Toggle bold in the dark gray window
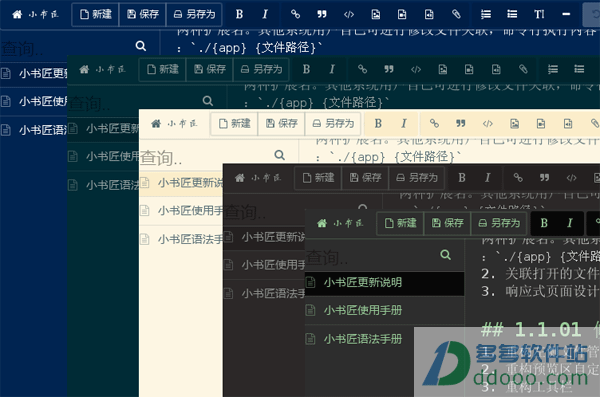This screenshot has height=397, width=600. point(462,178)
